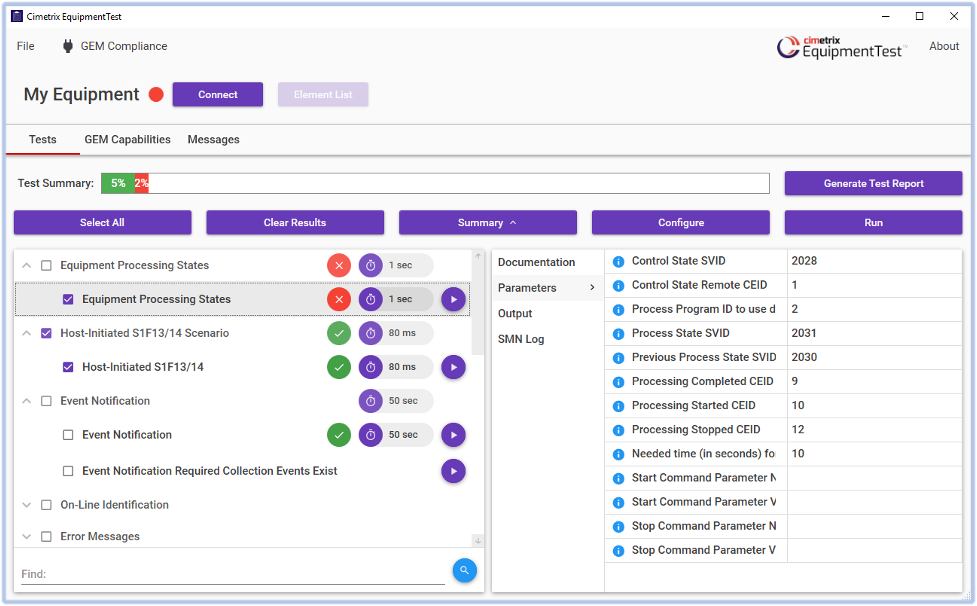This screenshot has height=606, width=977.
Task: Open the GEM Compliance menu
Action: [124, 46]
